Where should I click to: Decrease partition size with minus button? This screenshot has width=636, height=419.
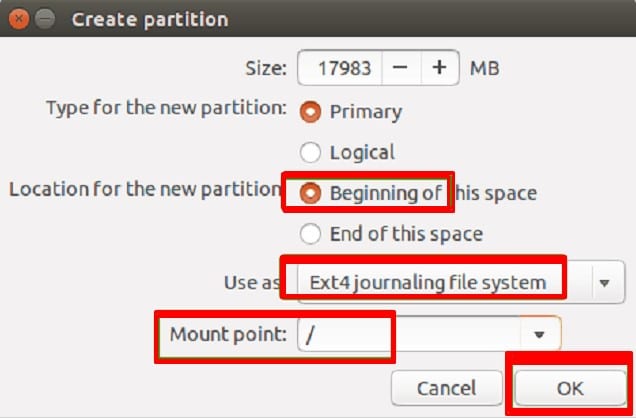pyautogui.click(x=400, y=68)
